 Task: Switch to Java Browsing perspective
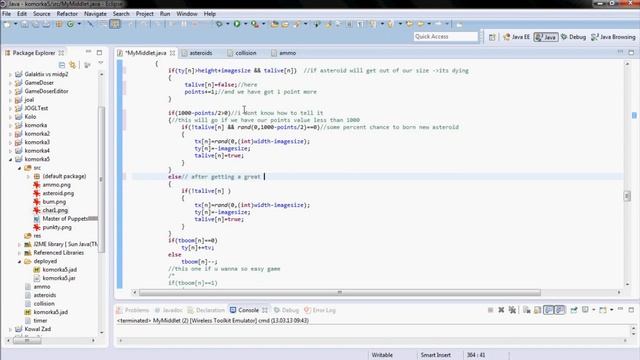click(x=613, y=37)
